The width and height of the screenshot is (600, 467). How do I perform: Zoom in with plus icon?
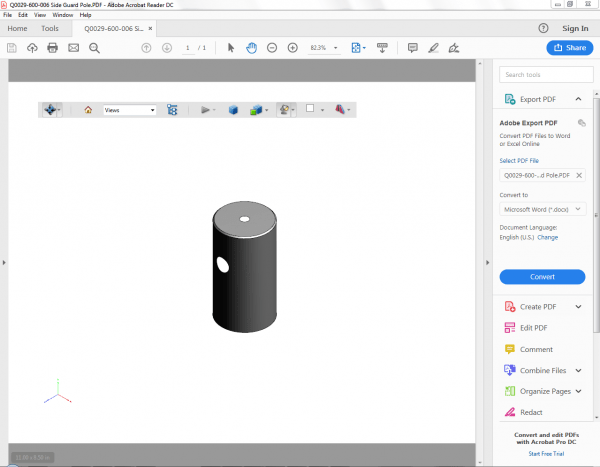coord(293,48)
